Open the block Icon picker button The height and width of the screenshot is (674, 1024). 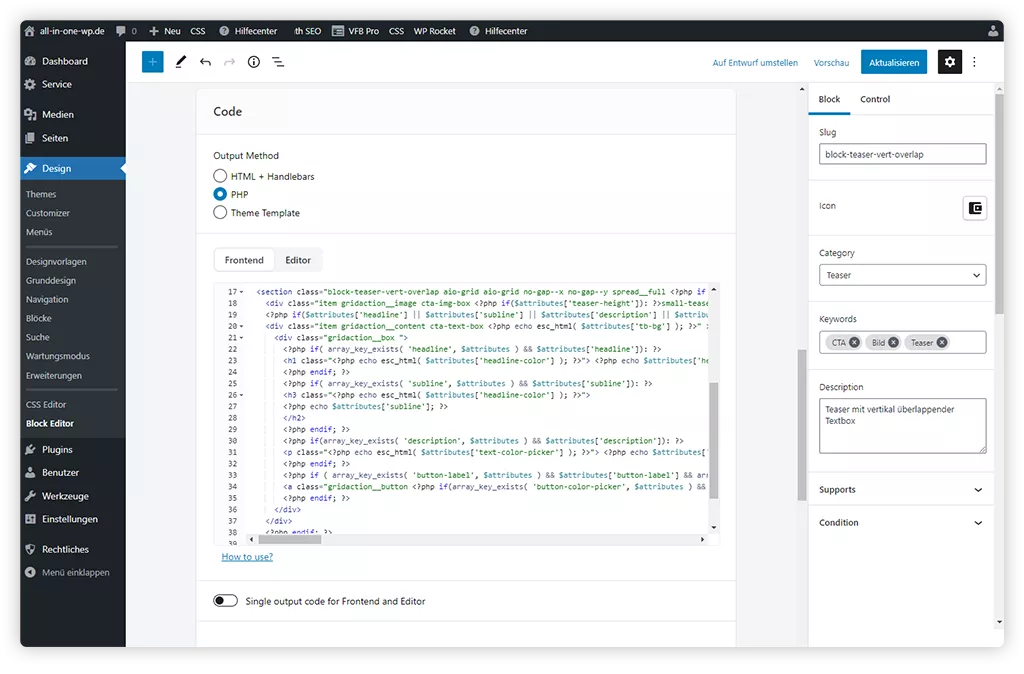coord(974,208)
